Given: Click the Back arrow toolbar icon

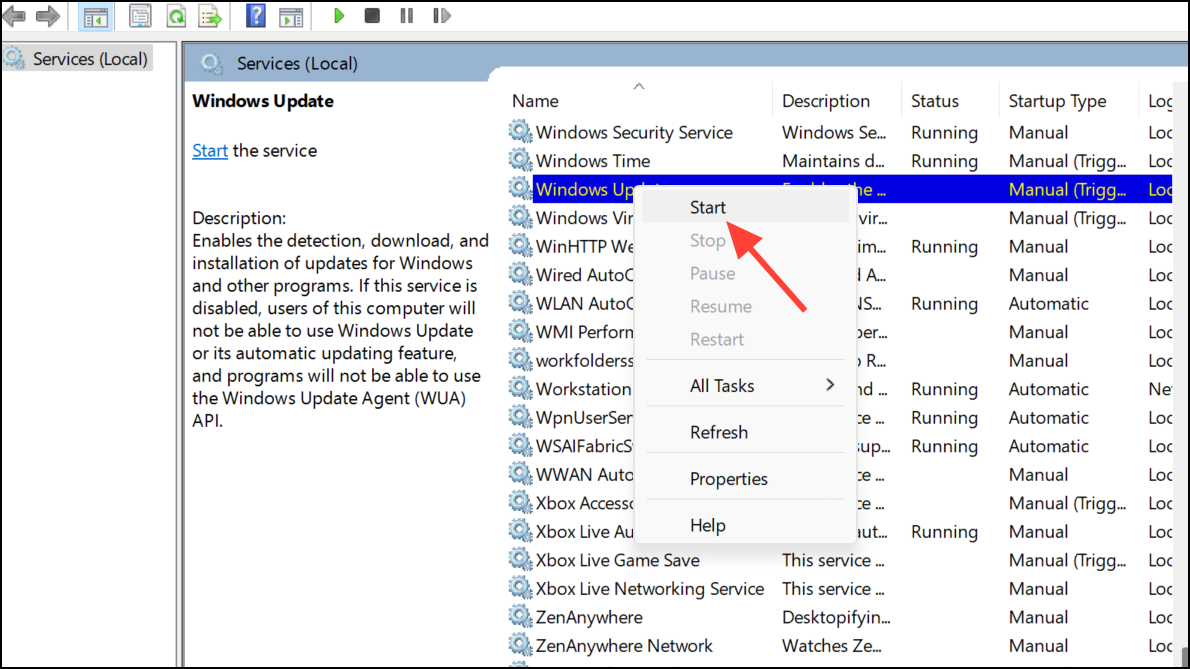Looking at the screenshot, I should 14,16.
